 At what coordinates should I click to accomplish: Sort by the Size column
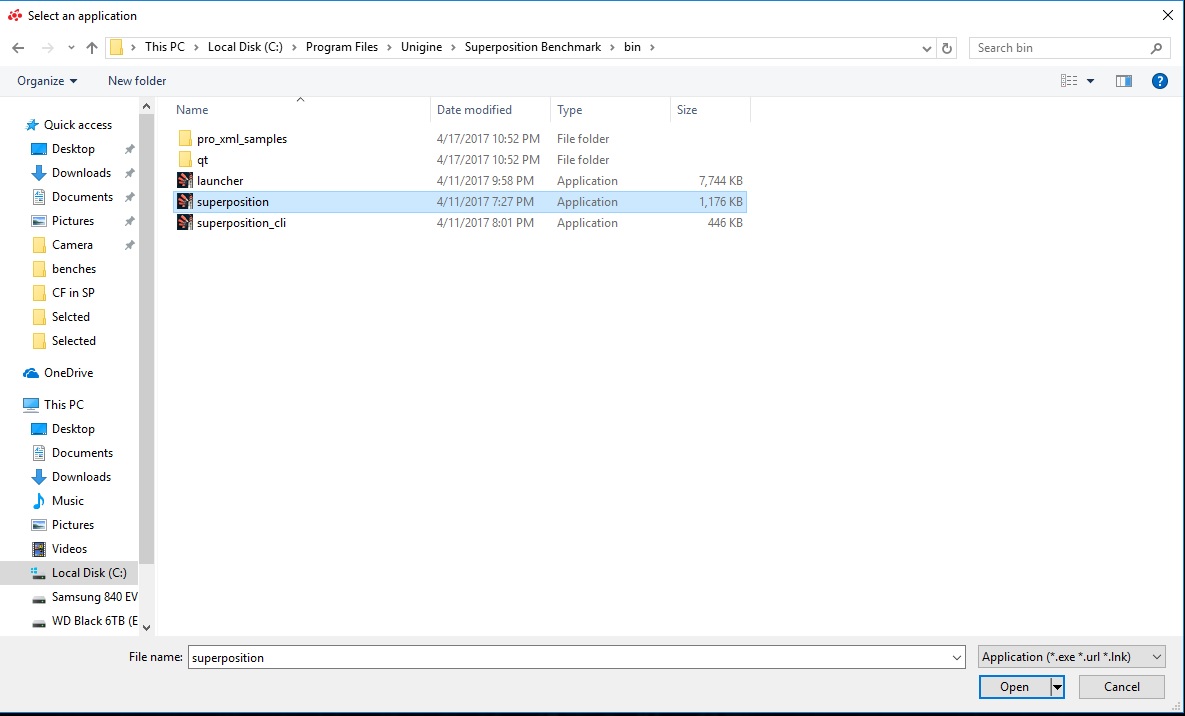[x=687, y=110]
